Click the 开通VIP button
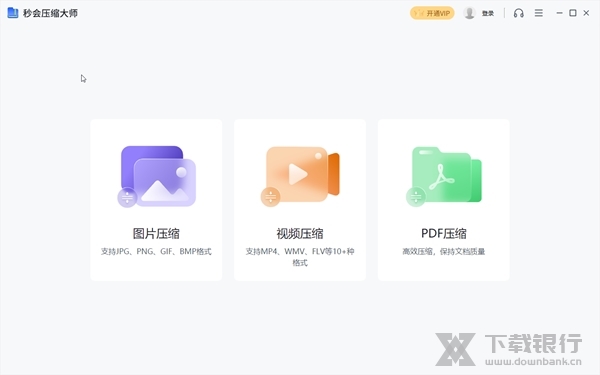This screenshot has width=600, height=375. pyautogui.click(x=432, y=13)
